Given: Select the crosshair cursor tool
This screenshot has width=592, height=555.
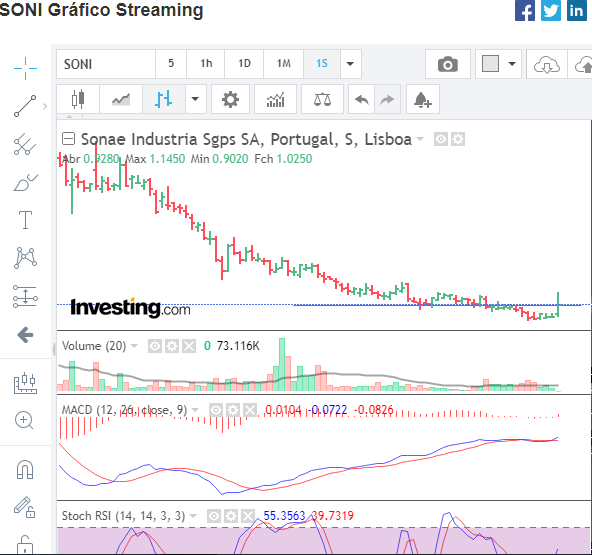Looking at the screenshot, I should tap(25, 68).
